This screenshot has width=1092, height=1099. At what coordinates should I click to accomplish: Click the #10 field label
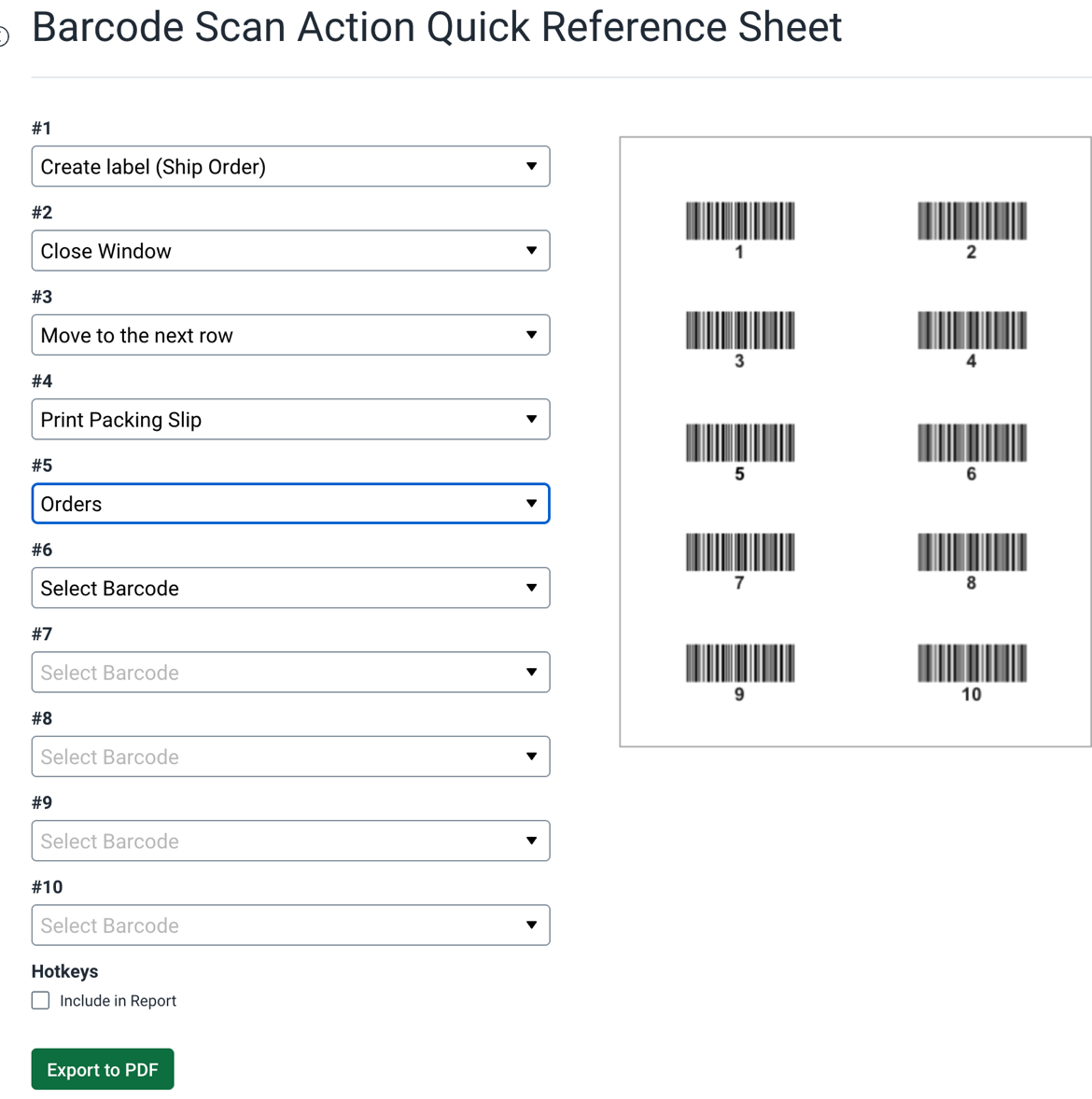tap(47, 887)
